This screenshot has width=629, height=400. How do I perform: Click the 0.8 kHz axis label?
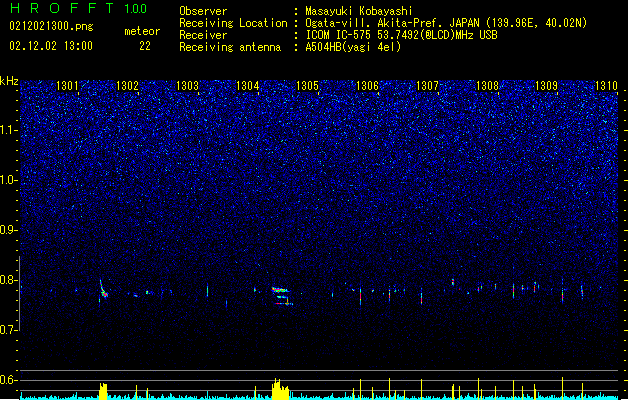9,280
